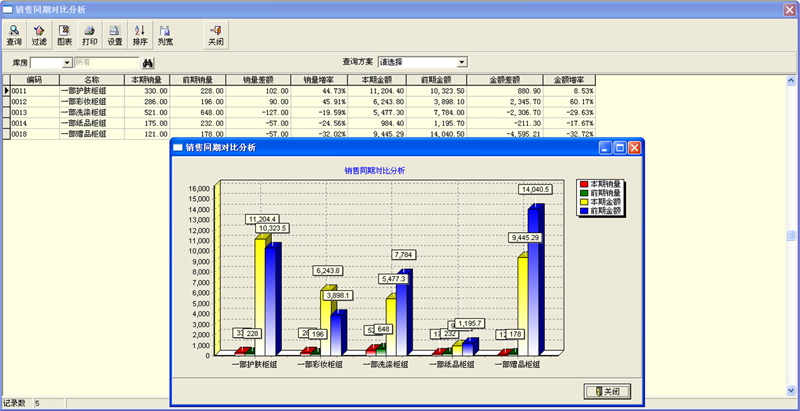Click the 查询 toolbar icon
Screen dimensions: 800x411
point(14,35)
